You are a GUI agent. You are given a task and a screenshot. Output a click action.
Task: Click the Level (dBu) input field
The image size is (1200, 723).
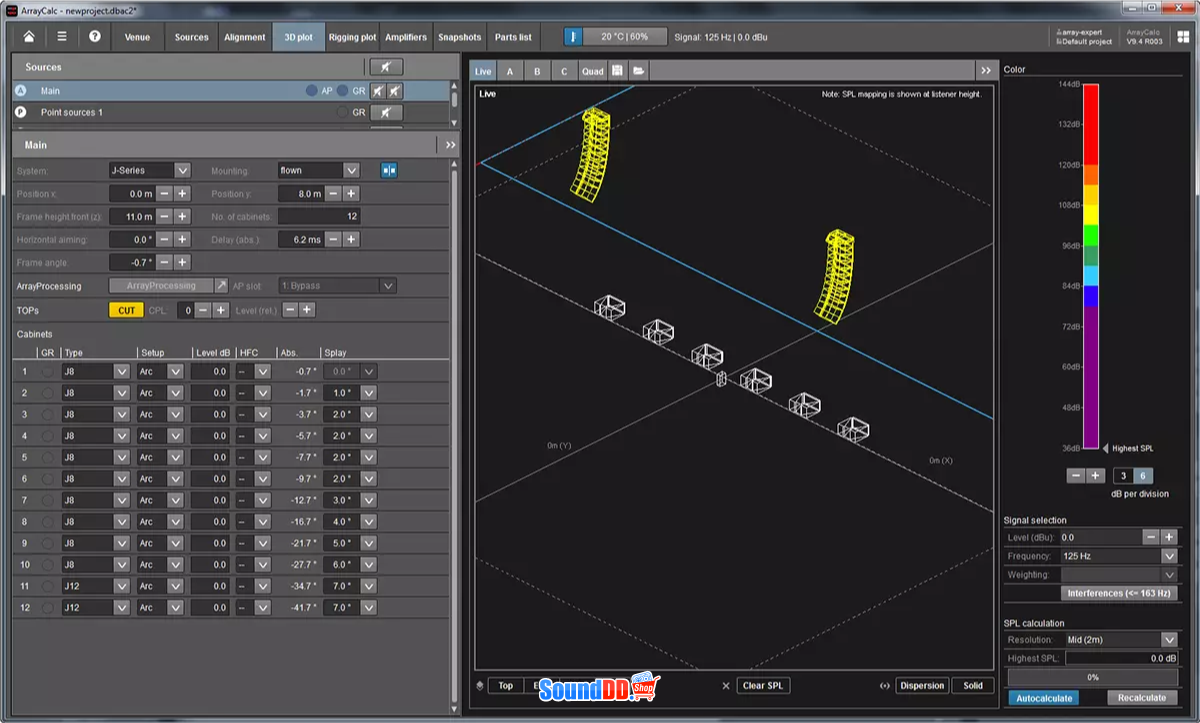[1099, 538]
